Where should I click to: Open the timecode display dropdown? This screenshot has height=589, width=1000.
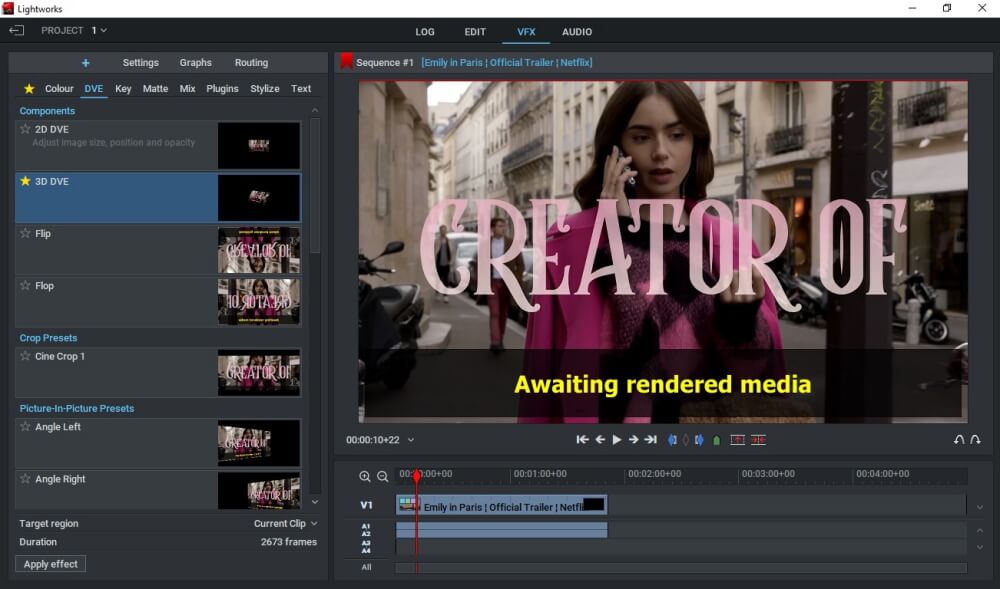point(411,440)
